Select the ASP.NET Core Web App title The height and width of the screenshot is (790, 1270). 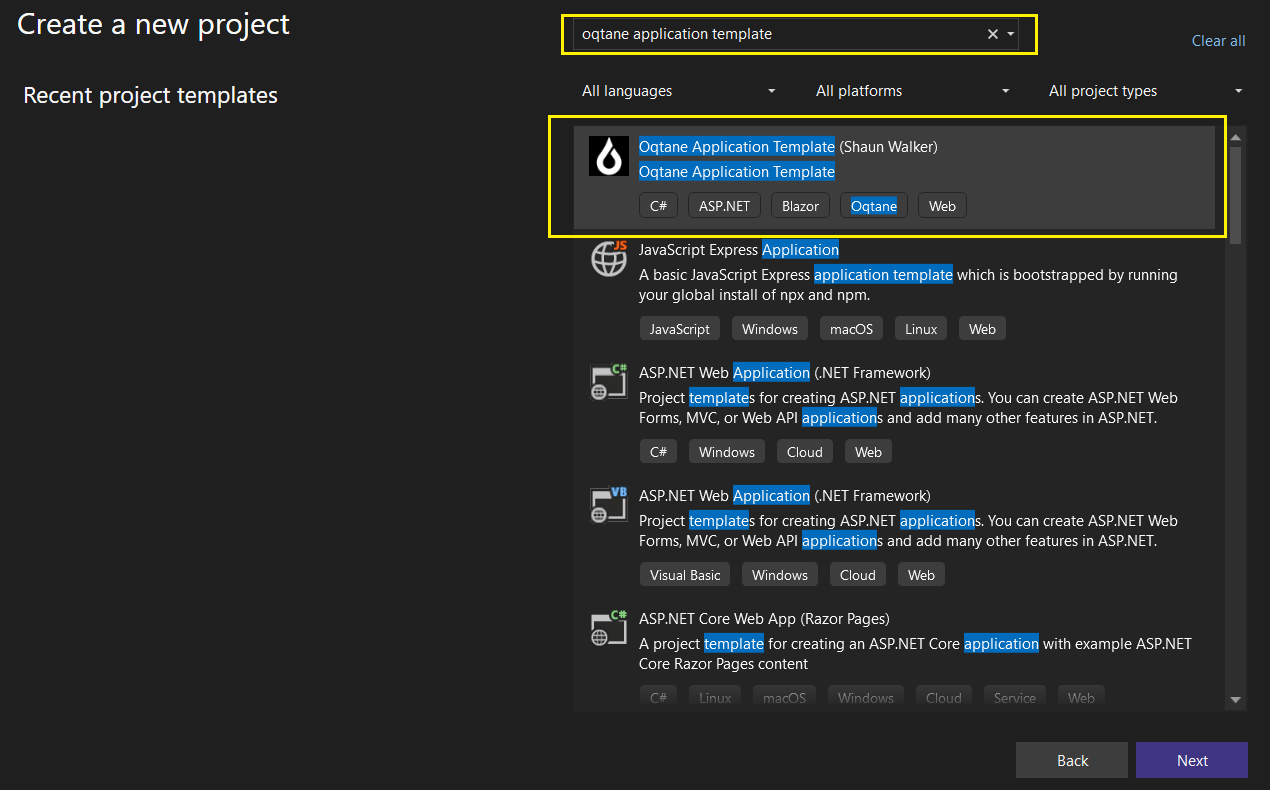[764, 618]
